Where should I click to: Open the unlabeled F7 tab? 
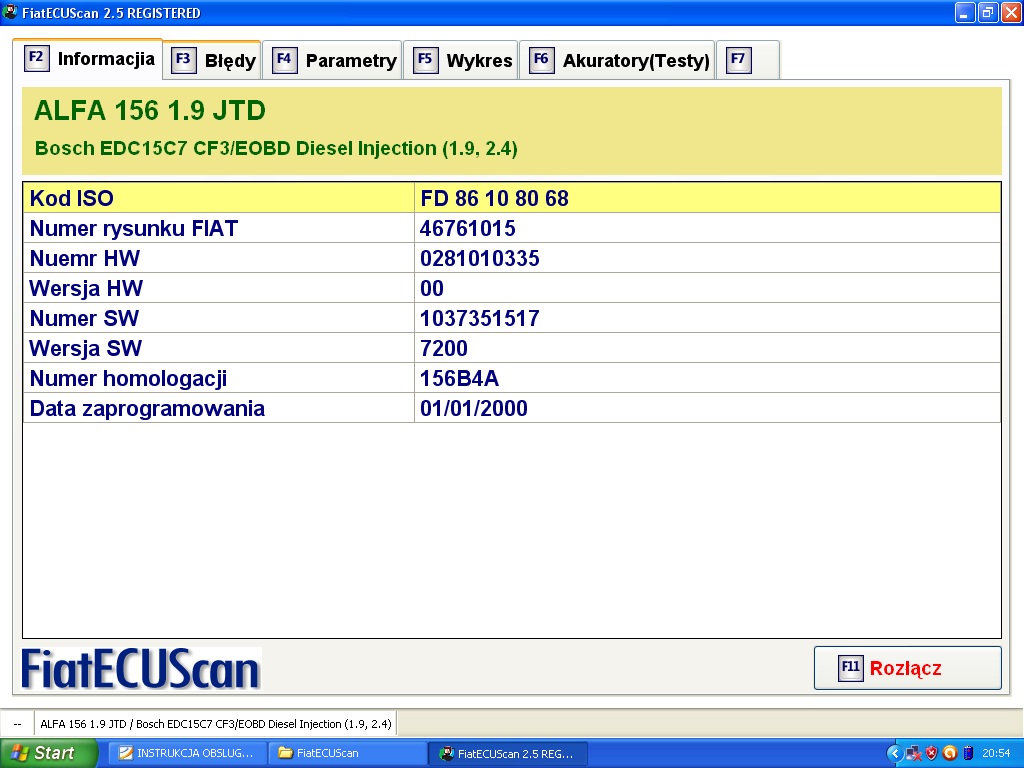(x=748, y=60)
